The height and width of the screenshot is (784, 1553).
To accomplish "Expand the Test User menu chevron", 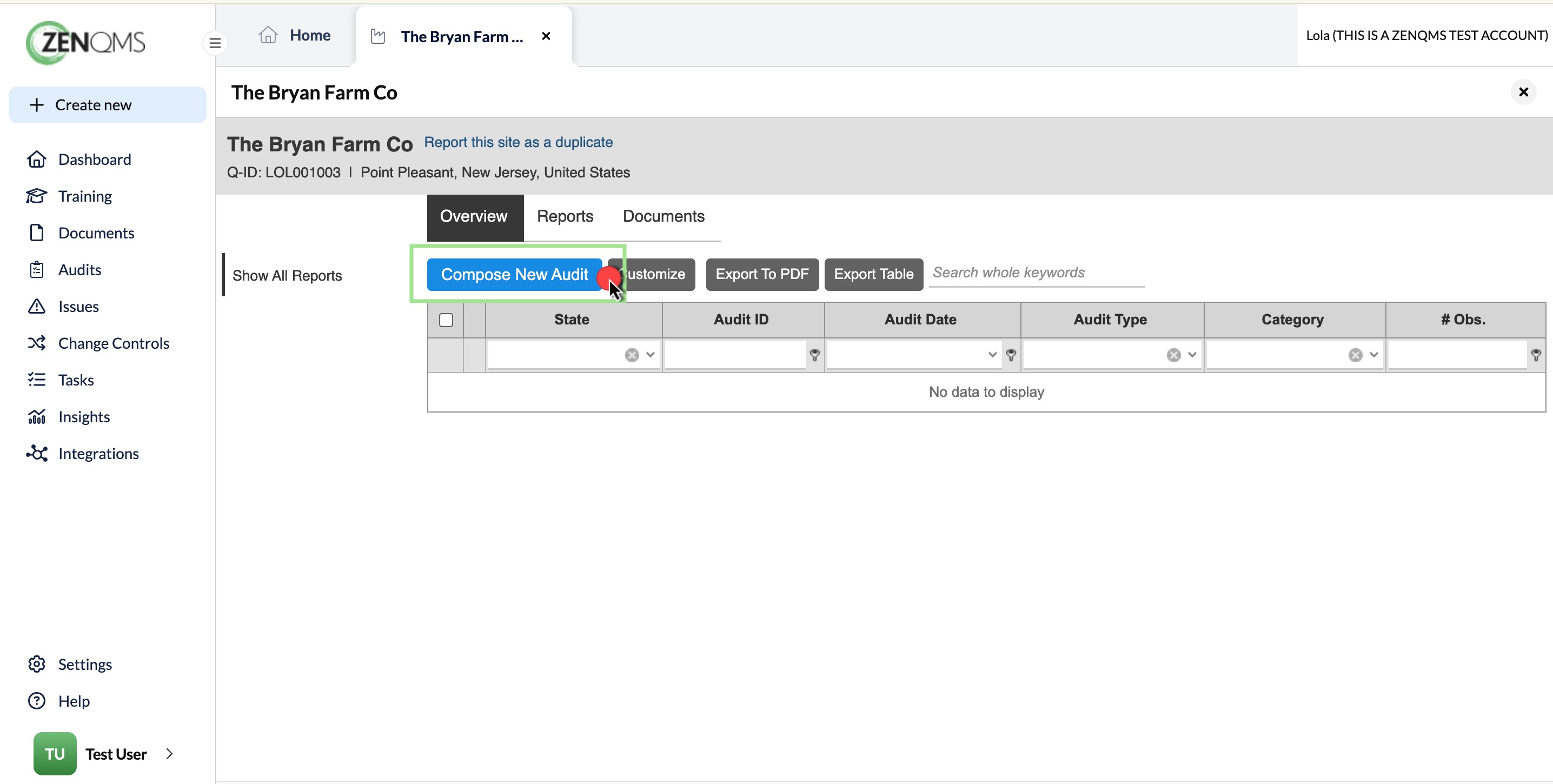I will 169,754.
